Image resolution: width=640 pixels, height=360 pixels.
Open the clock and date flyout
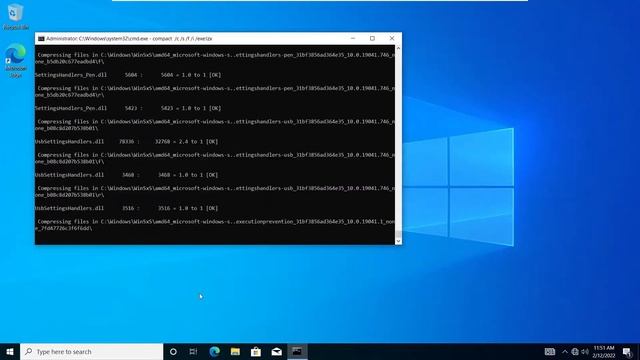(604, 351)
